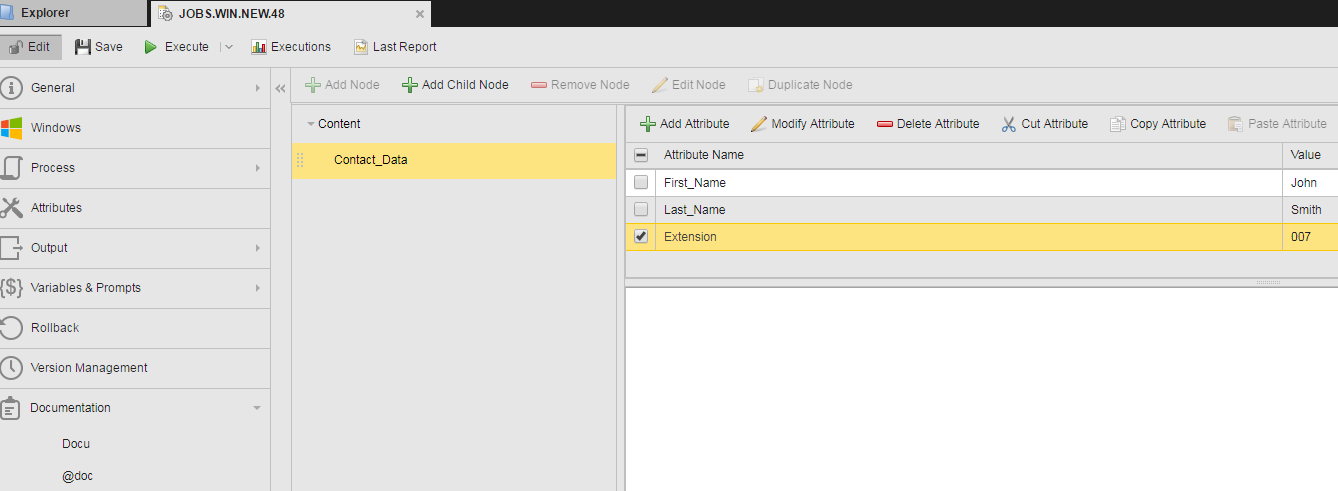Viewport: 1338px width, 491px height.
Task: Open the Process section
Action: coord(135,168)
